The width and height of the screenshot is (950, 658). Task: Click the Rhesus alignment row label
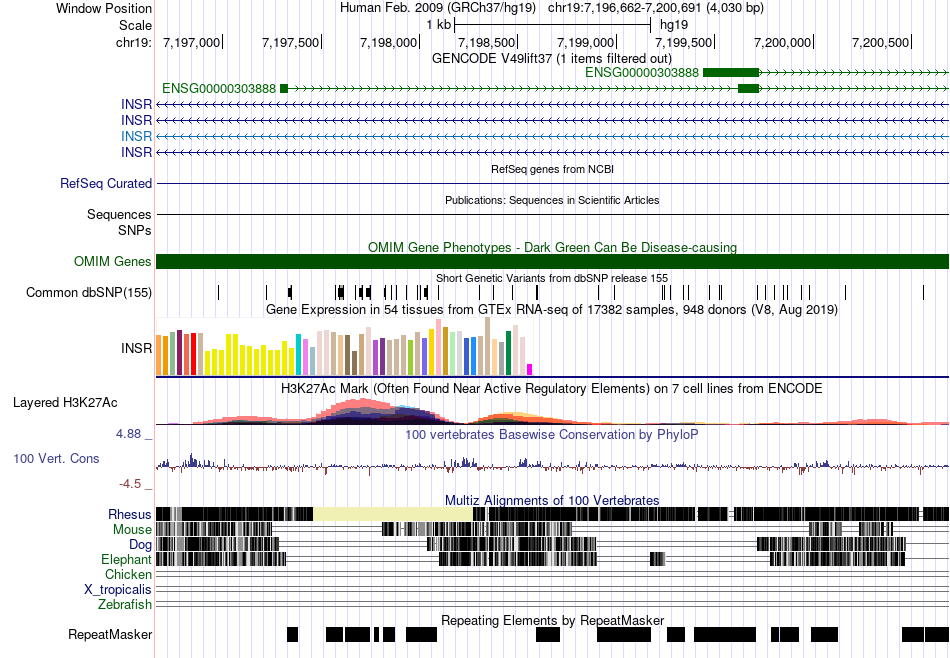pyautogui.click(x=130, y=514)
